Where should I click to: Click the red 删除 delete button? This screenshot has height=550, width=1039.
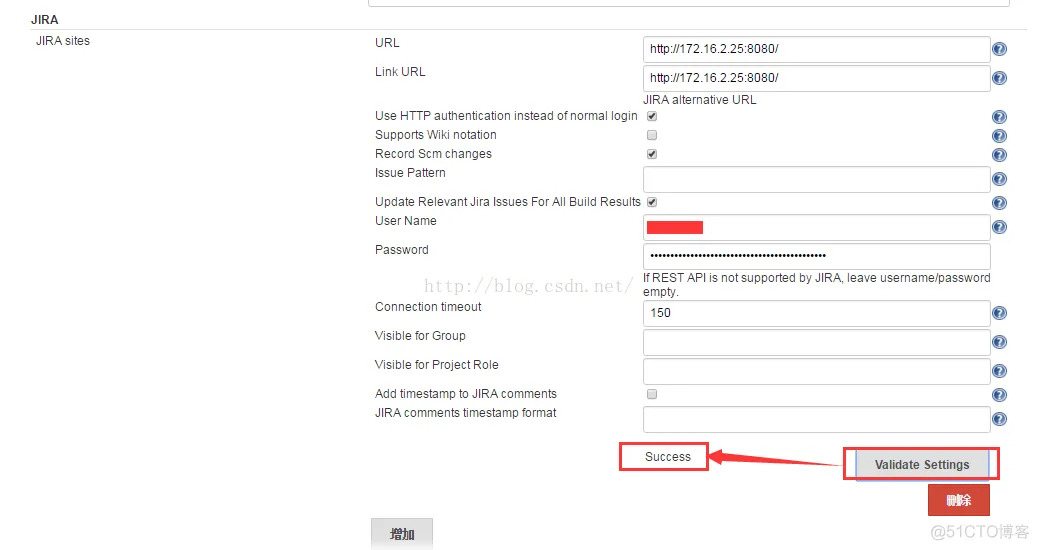click(958, 500)
